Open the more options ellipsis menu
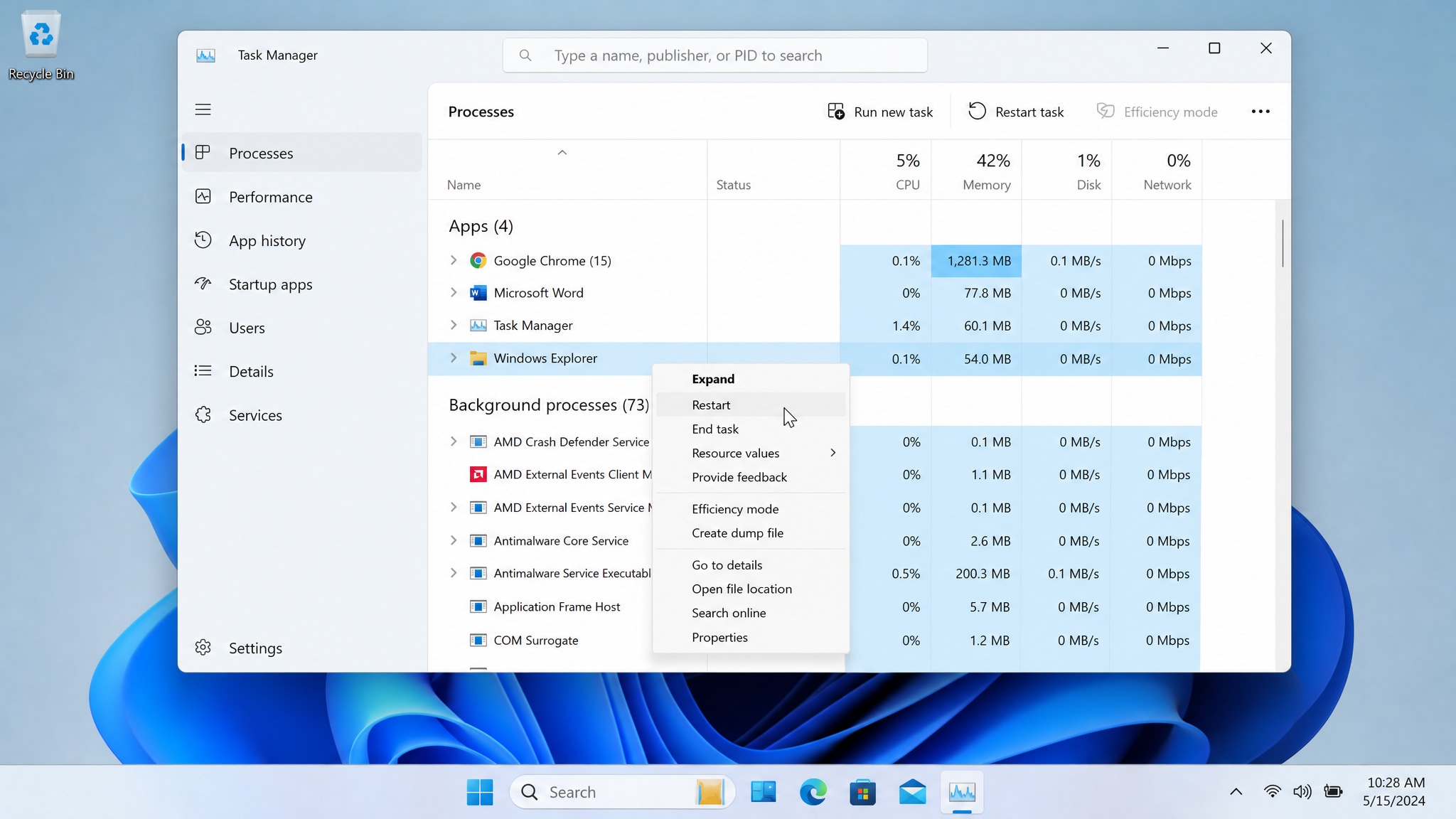1456x819 pixels. (x=1260, y=112)
